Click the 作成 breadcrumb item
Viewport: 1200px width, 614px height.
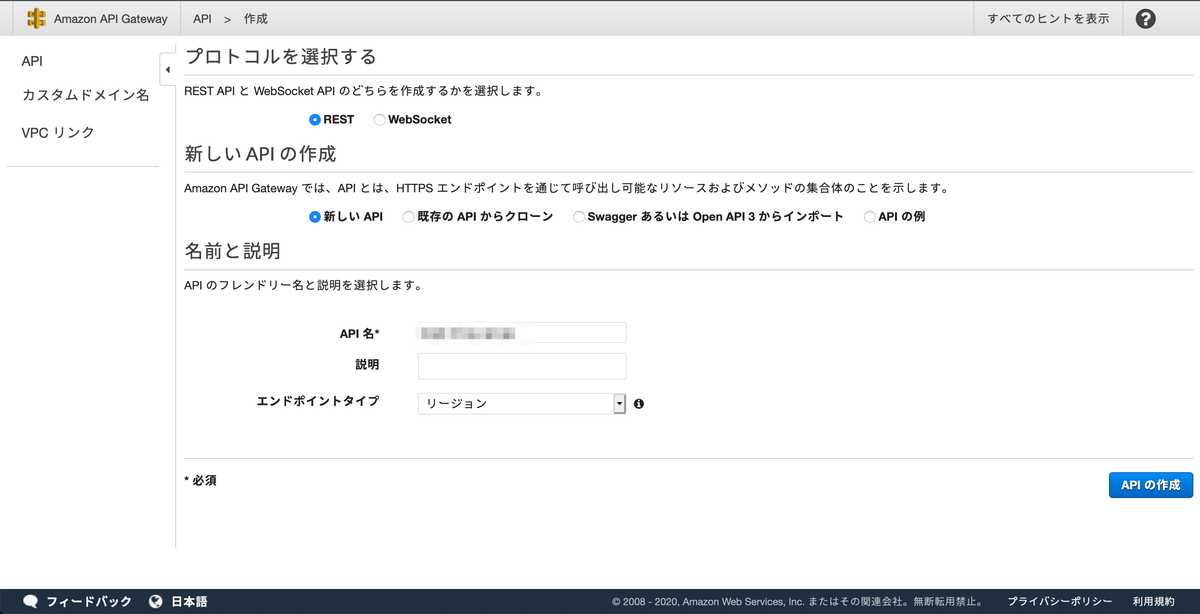tap(256, 18)
